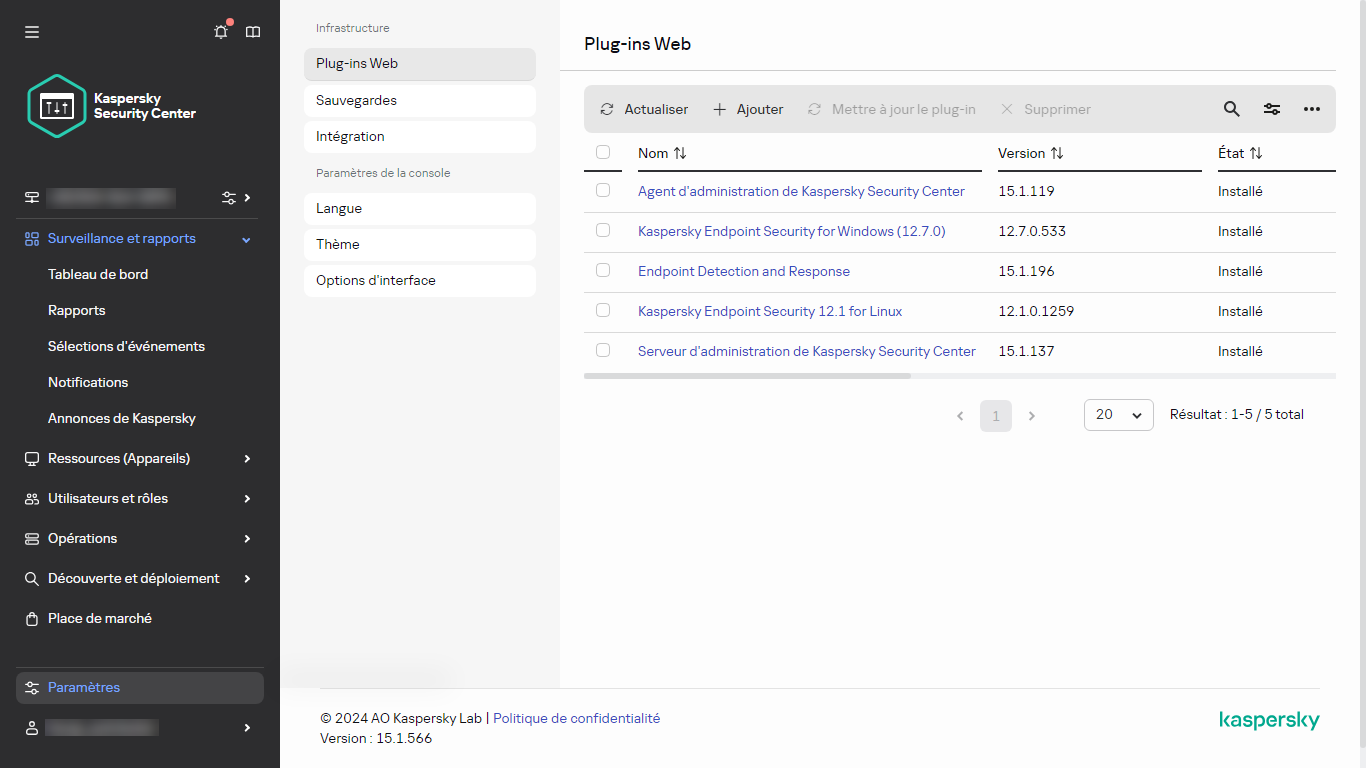Click the Découverte et déploiement magnifier icon

point(32,578)
